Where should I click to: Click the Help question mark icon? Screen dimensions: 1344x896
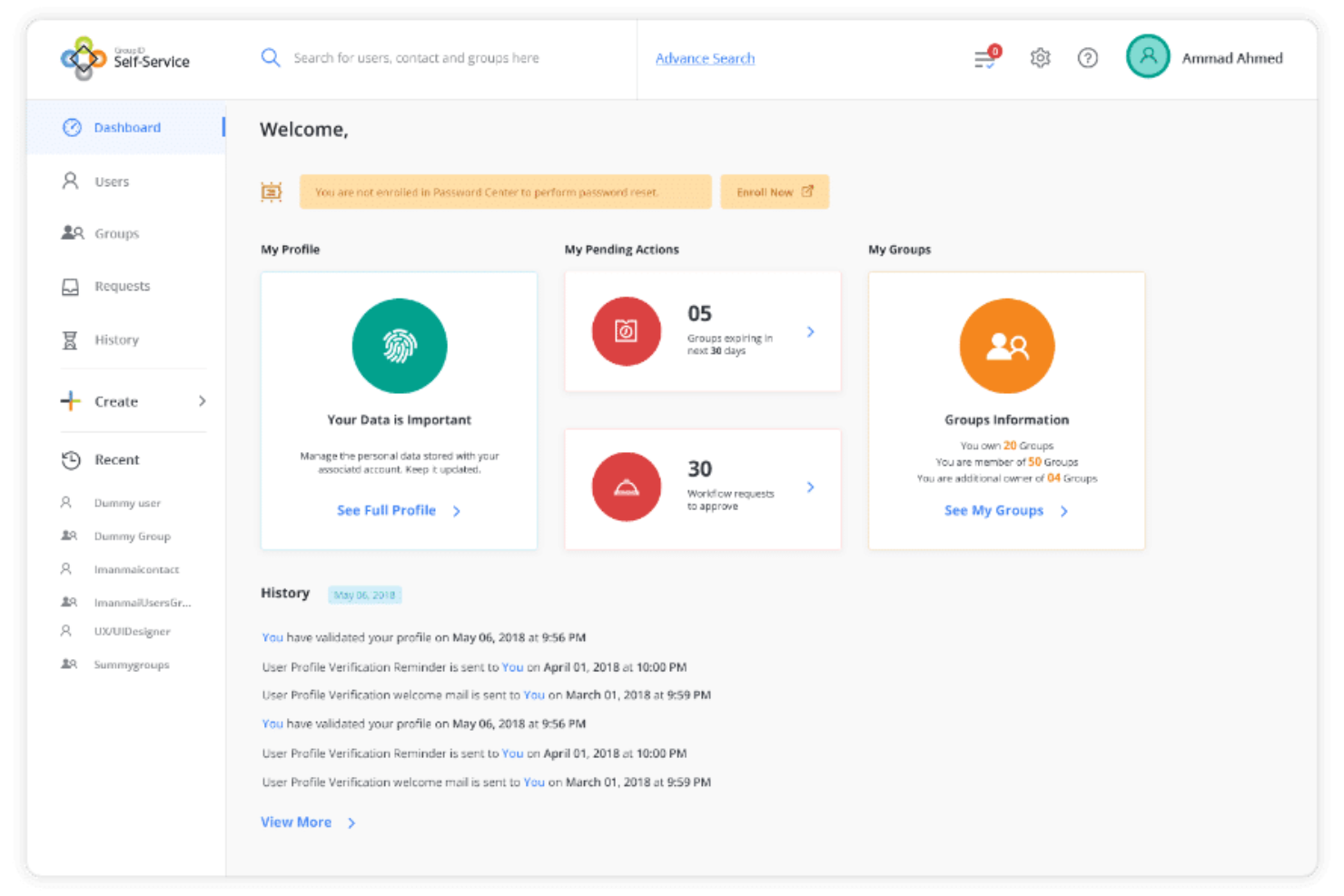point(1088,57)
